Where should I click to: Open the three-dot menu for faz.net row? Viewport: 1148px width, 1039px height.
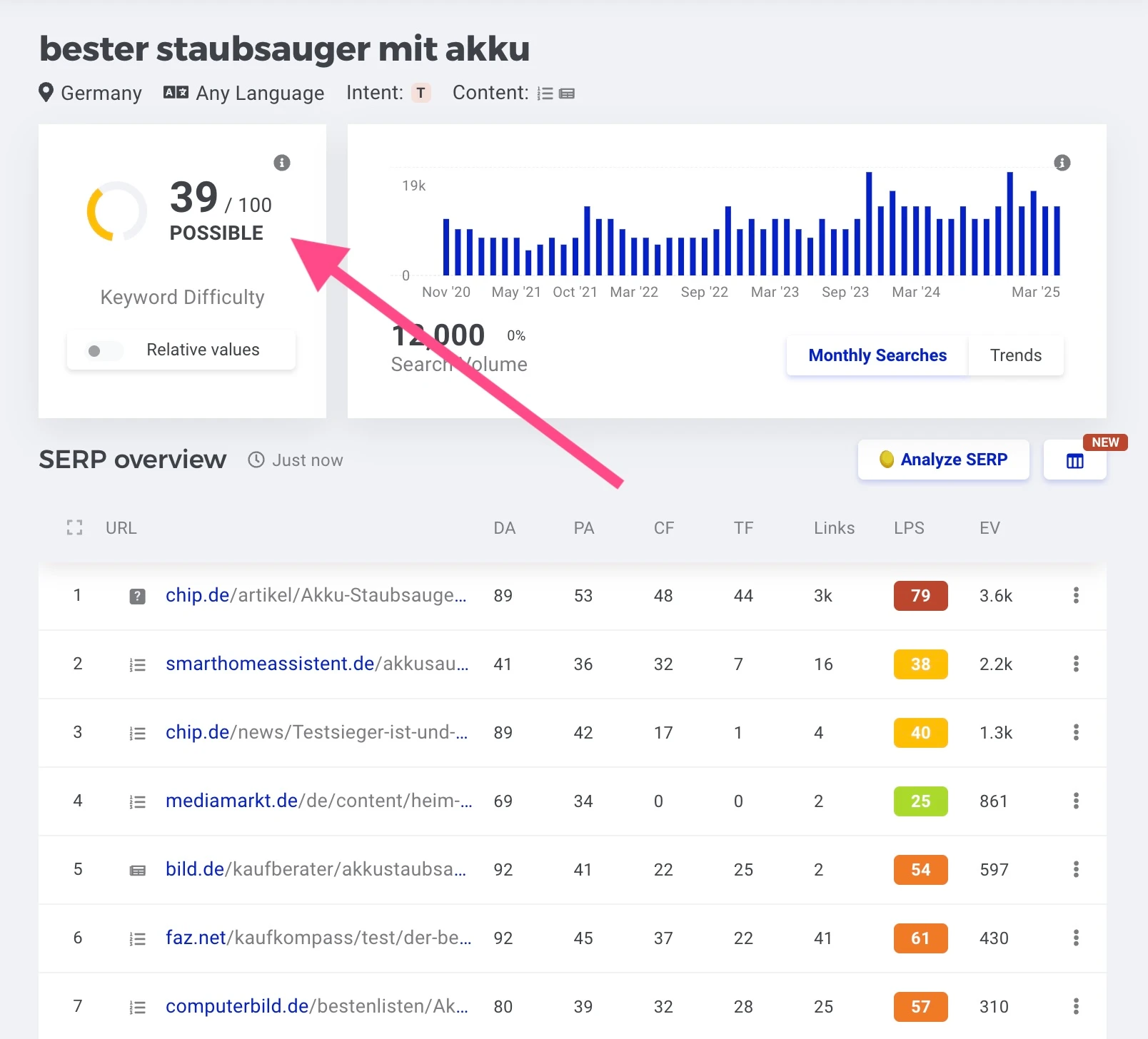(1075, 938)
